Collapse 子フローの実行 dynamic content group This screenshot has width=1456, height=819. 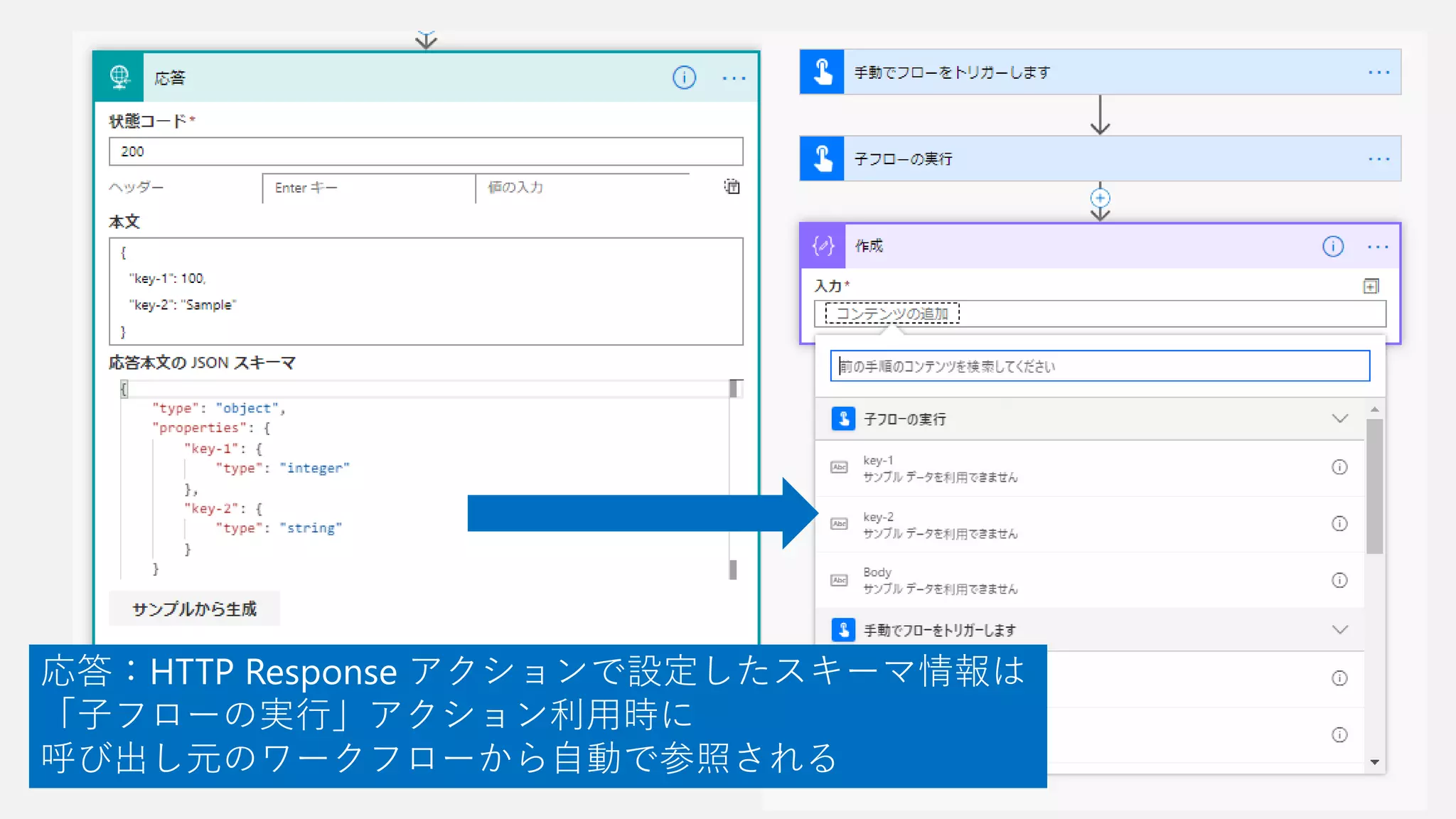[x=1340, y=419]
